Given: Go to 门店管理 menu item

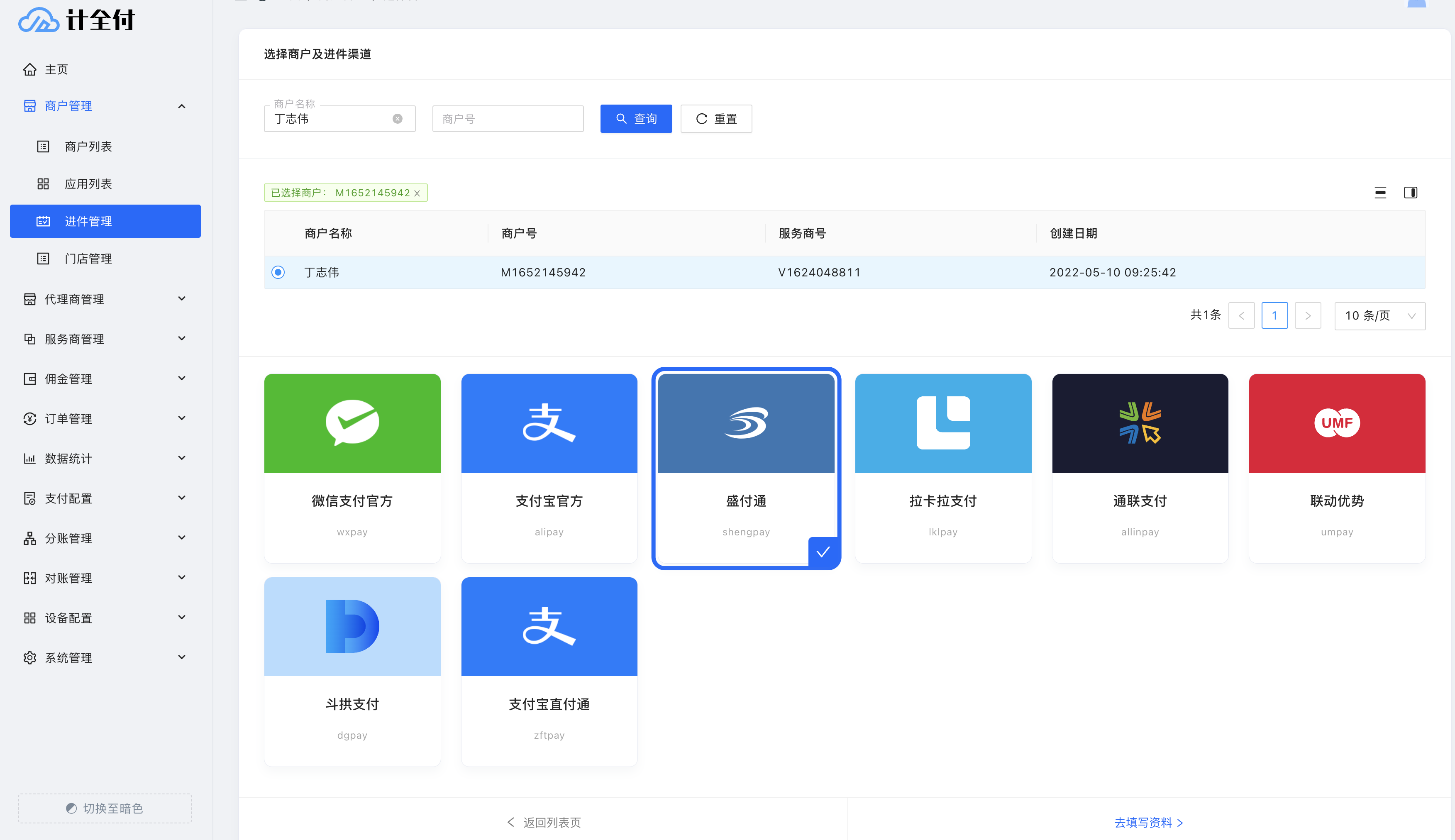Looking at the screenshot, I should tap(88, 259).
